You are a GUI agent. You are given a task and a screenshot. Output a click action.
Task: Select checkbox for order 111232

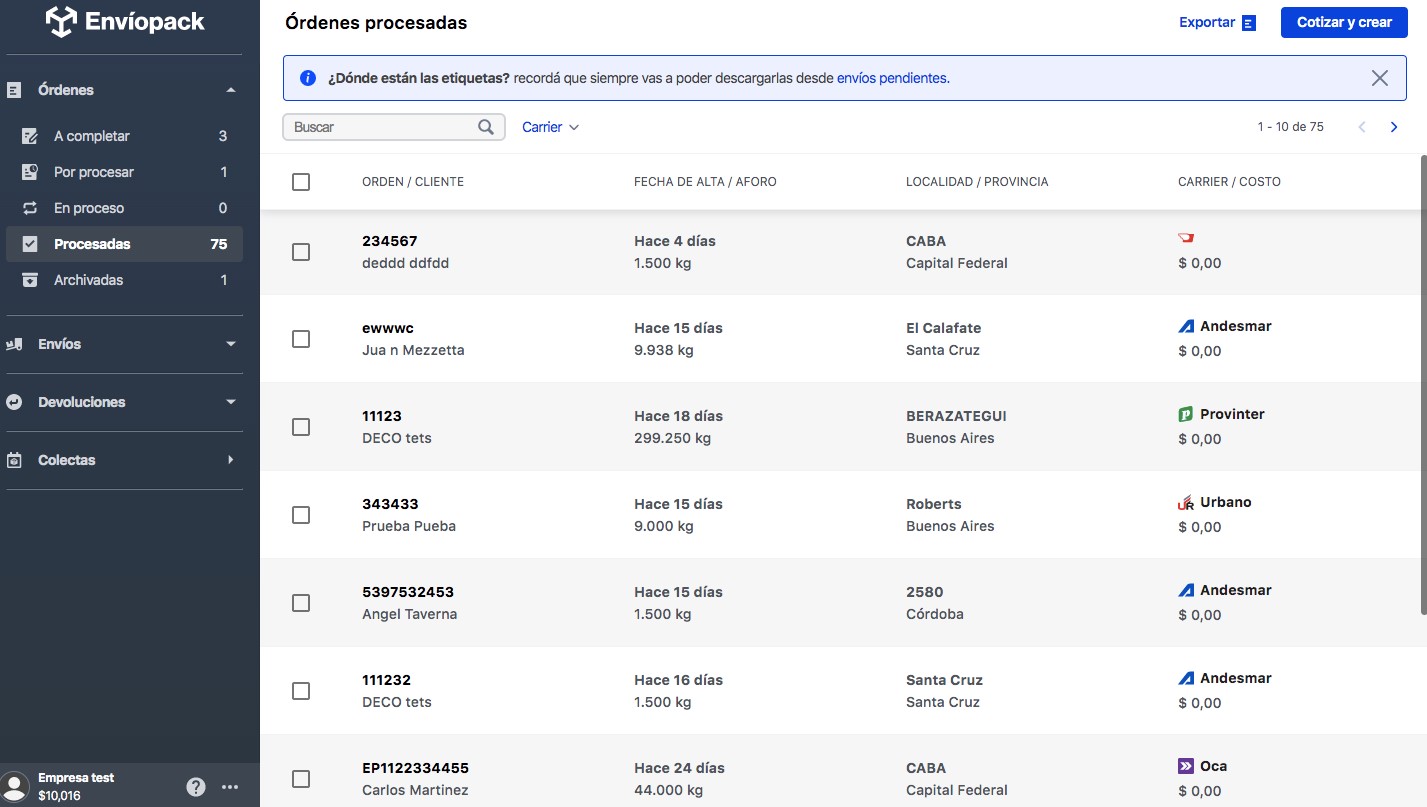coord(301,691)
